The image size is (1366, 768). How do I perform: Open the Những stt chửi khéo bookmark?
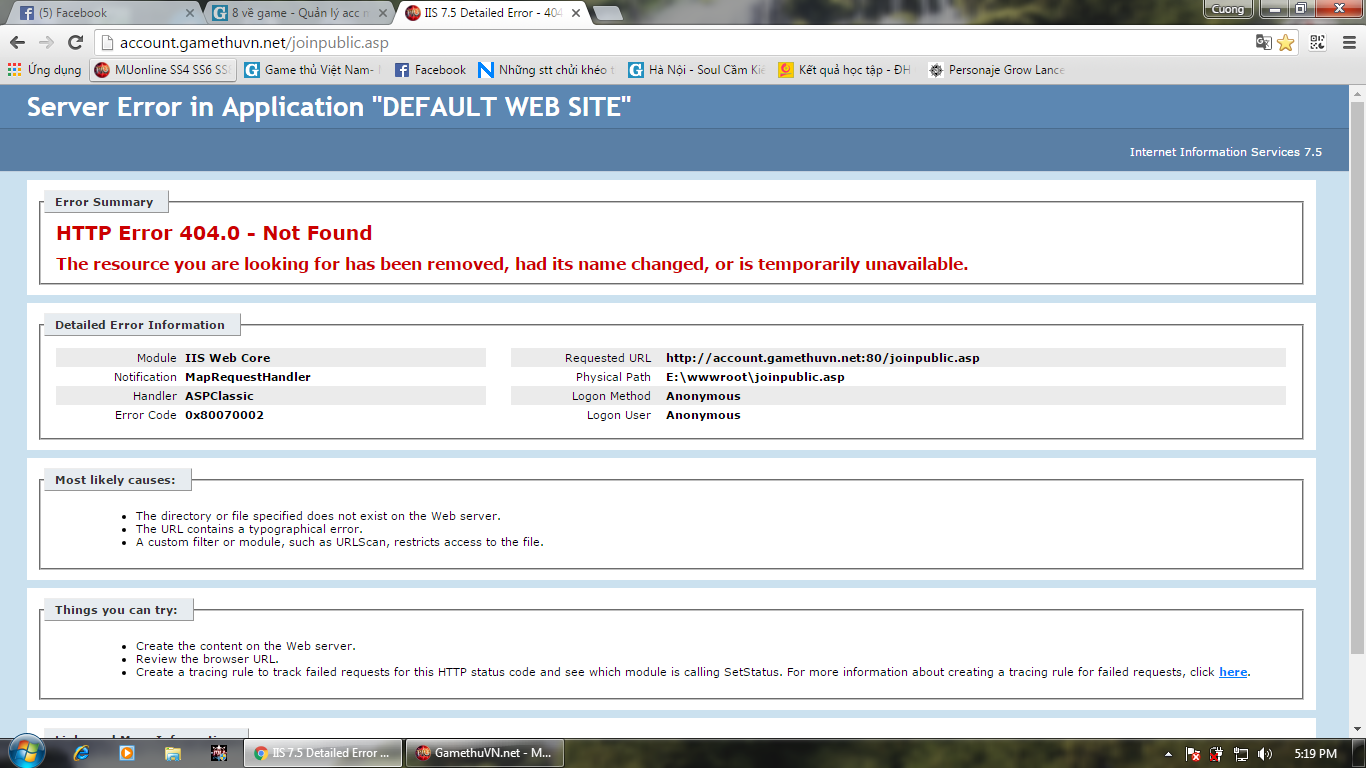[546, 70]
